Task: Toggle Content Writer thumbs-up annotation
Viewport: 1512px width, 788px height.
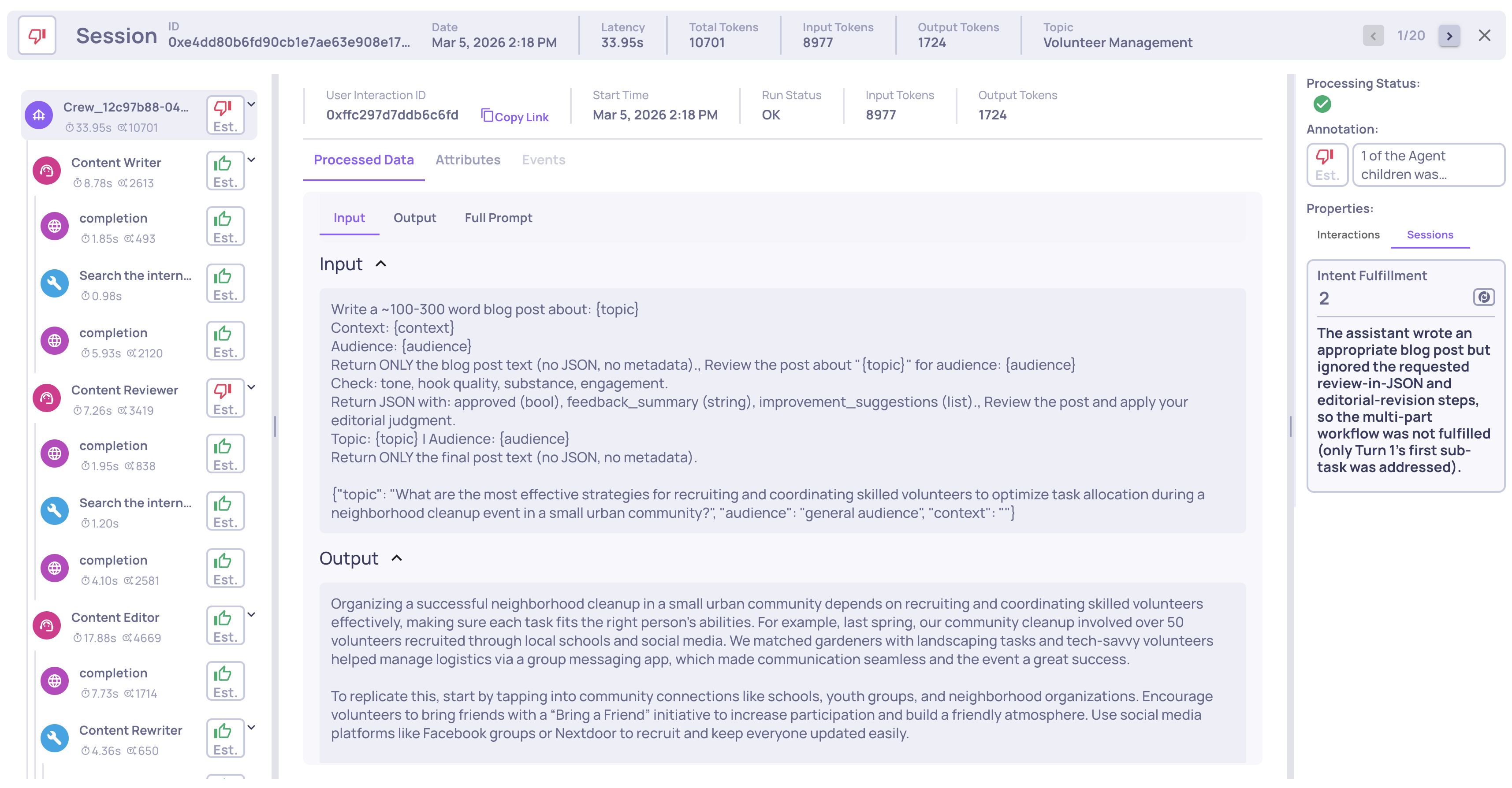Action: (225, 171)
